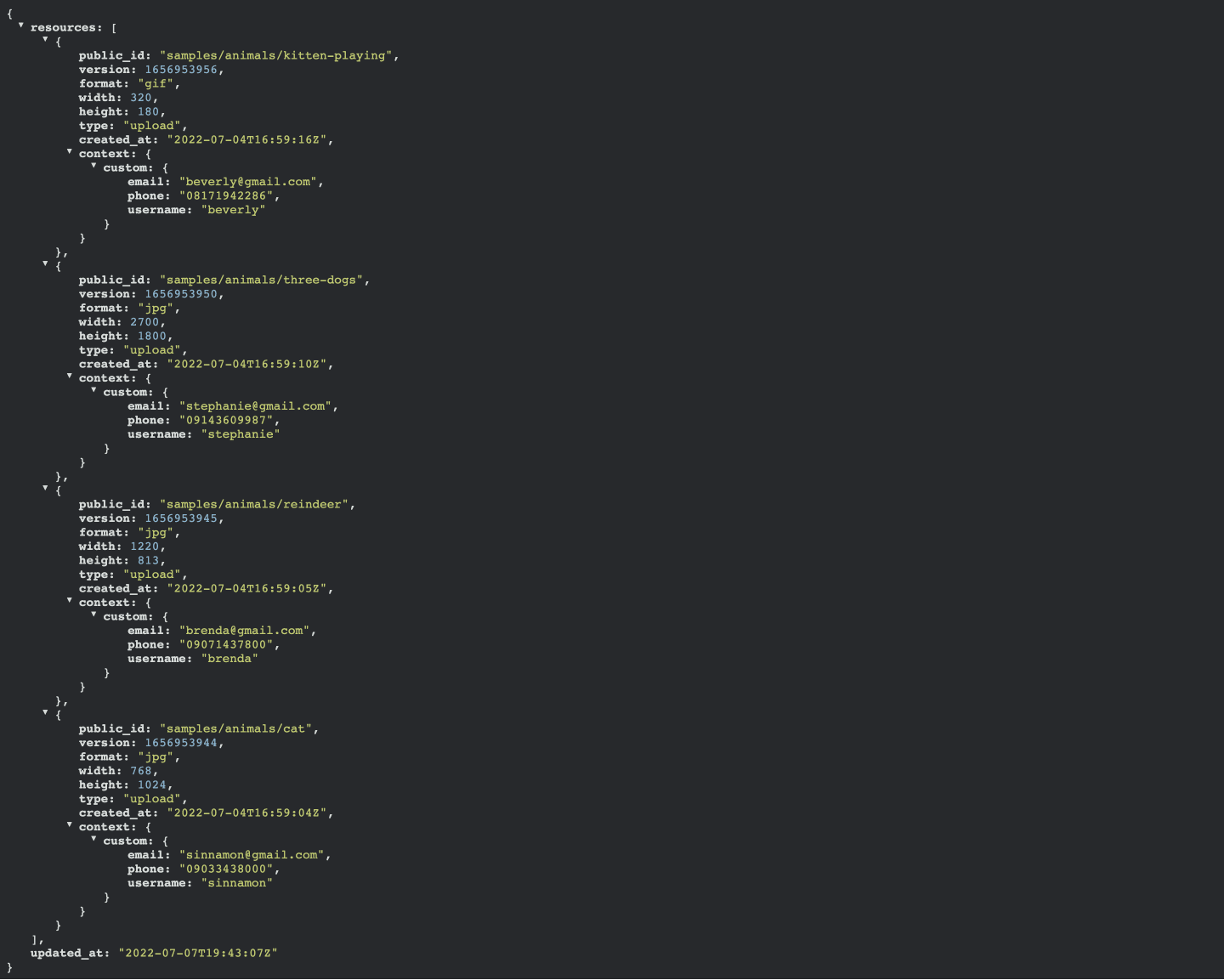Collapse the cat resource object
1224x980 pixels.
click(45, 712)
